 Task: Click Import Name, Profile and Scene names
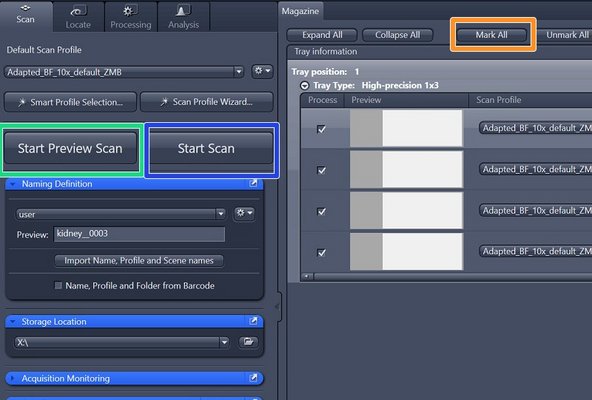click(x=139, y=261)
